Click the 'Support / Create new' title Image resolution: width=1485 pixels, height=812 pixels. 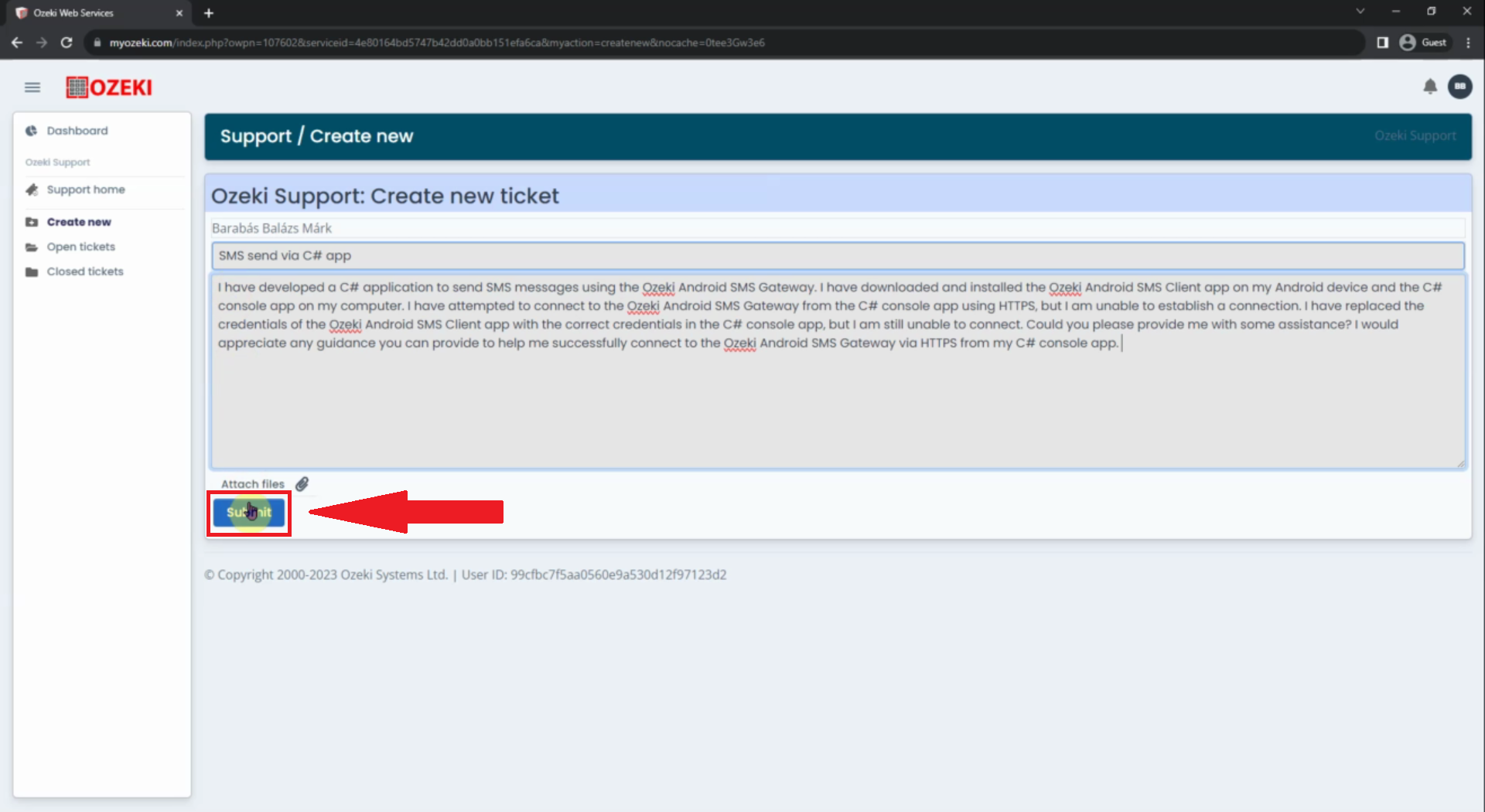(x=316, y=136)
